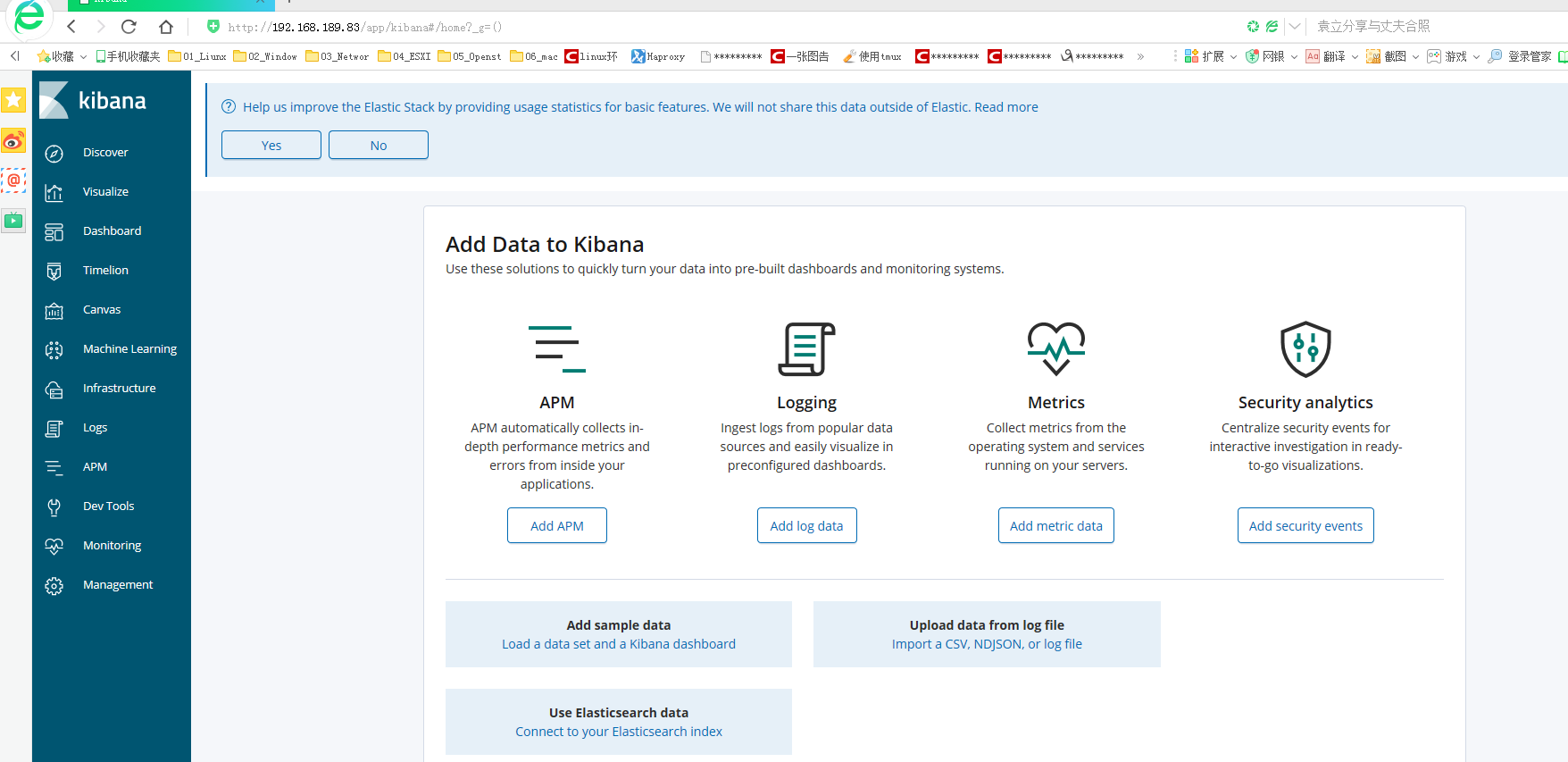Open Visualize chart icon in sidebar
1568x762 pixels.
[x=54, y=193]
